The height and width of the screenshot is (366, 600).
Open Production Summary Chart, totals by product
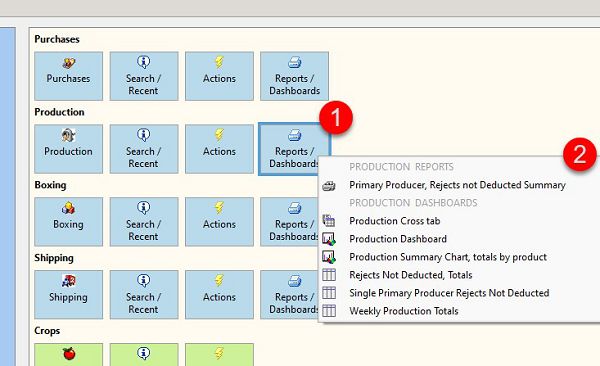448,257
